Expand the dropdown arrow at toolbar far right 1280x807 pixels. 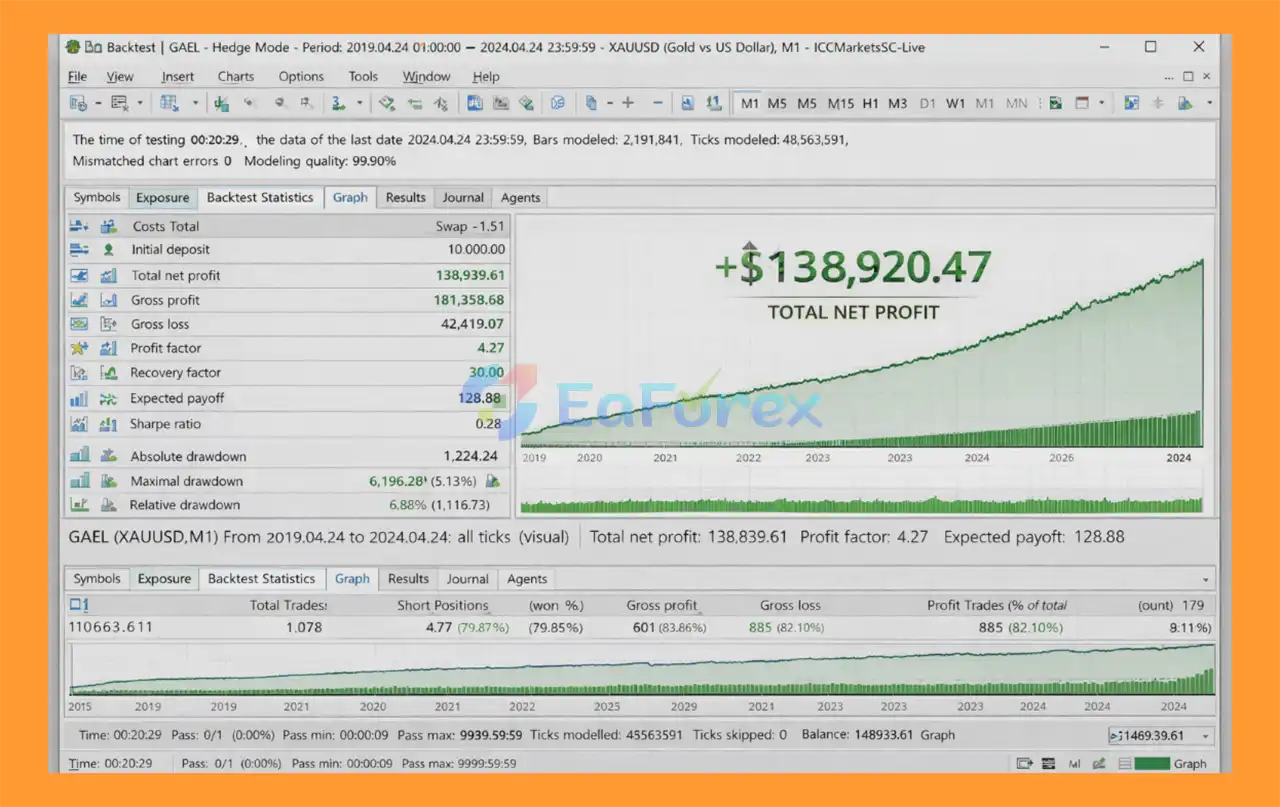click(x=1209, y=103)
